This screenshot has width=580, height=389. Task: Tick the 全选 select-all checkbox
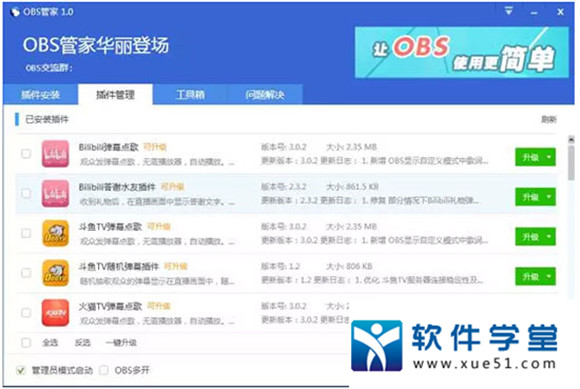coord(26,343)
